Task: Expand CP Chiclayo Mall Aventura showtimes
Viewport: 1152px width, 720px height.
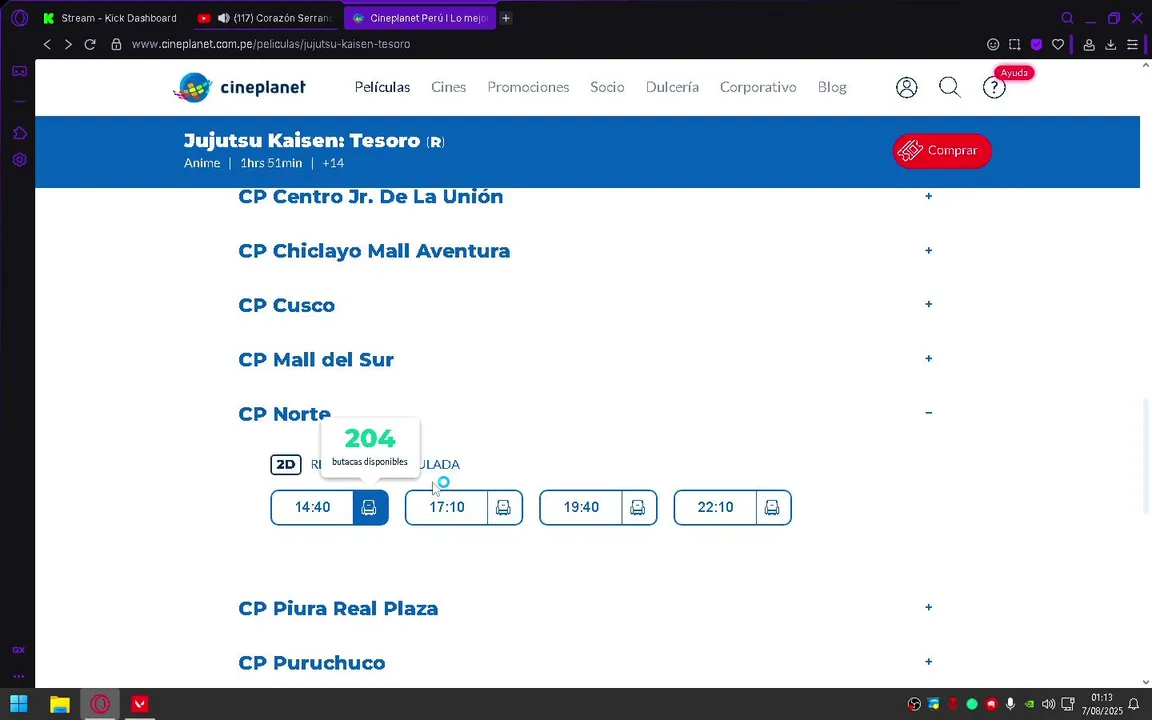Action: [x=929, y=251]
